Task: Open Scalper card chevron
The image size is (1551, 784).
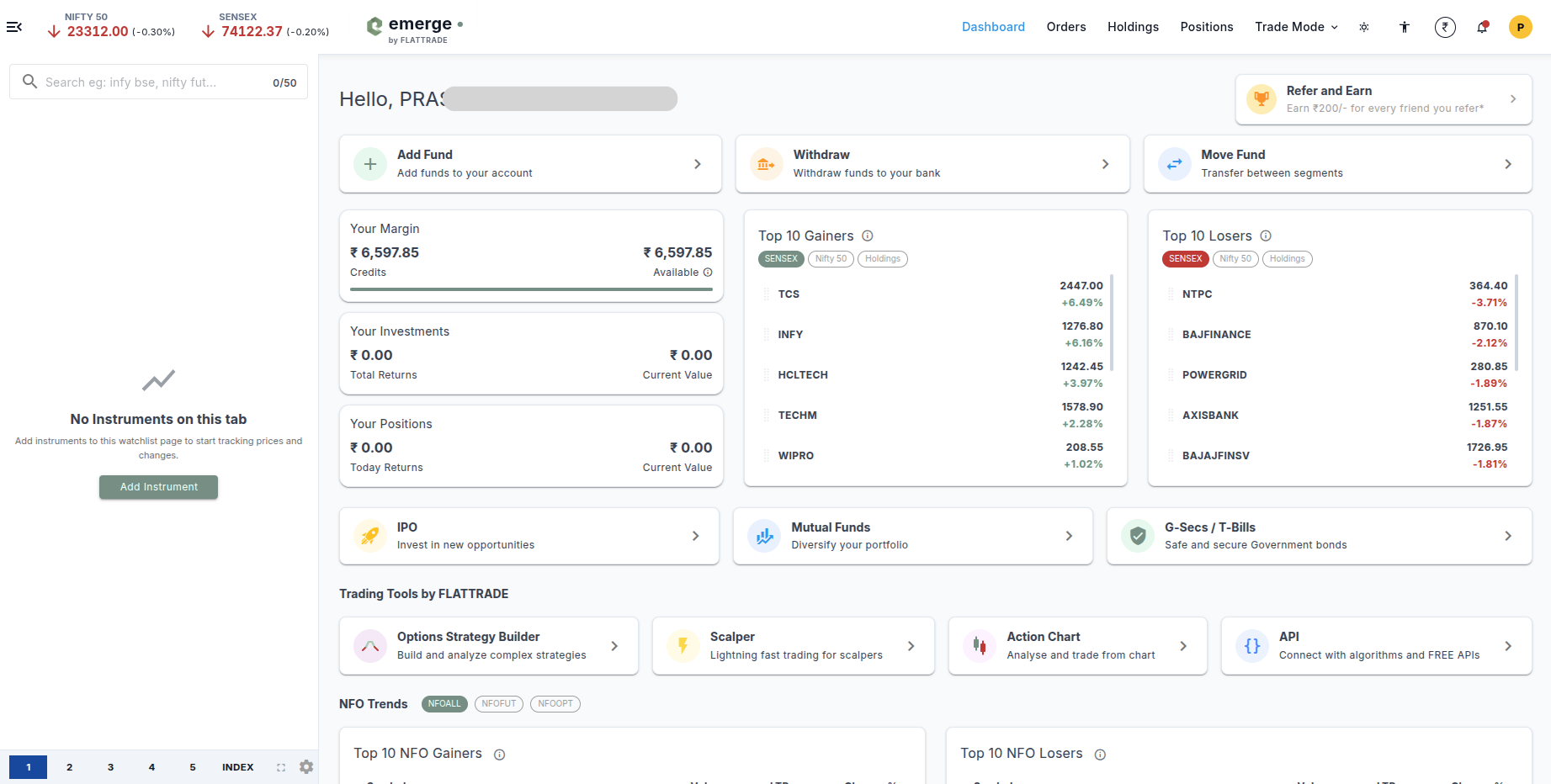Action: [911, 646]
